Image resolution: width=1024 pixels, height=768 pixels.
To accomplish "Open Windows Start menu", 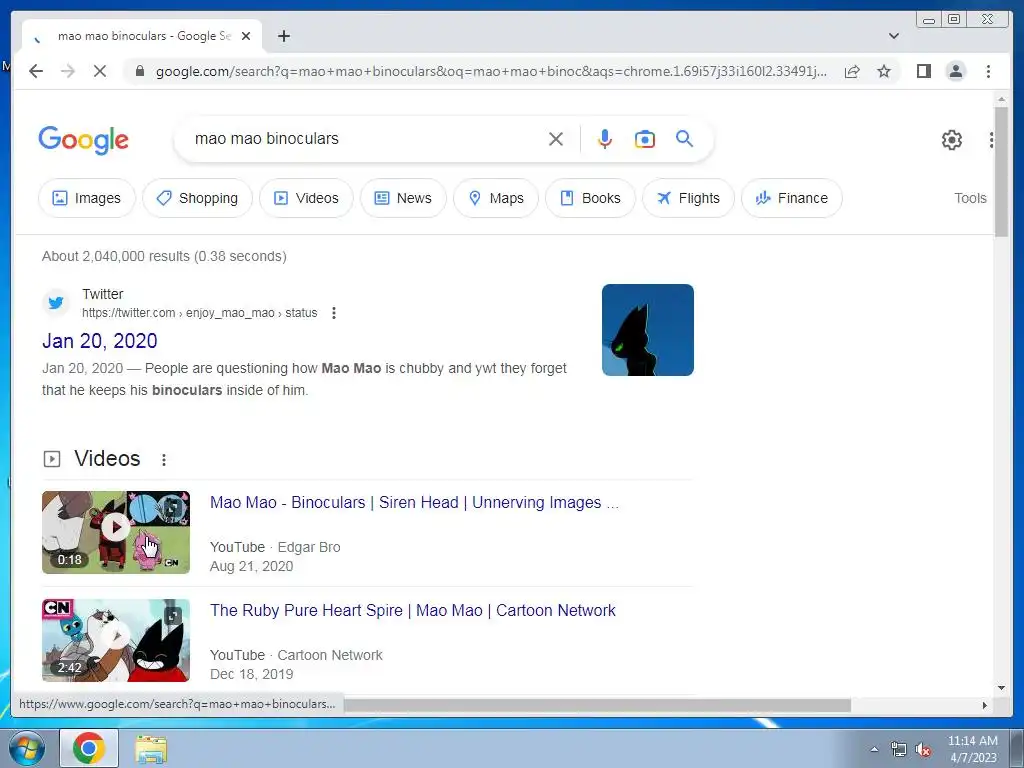I will coord(27,748).
